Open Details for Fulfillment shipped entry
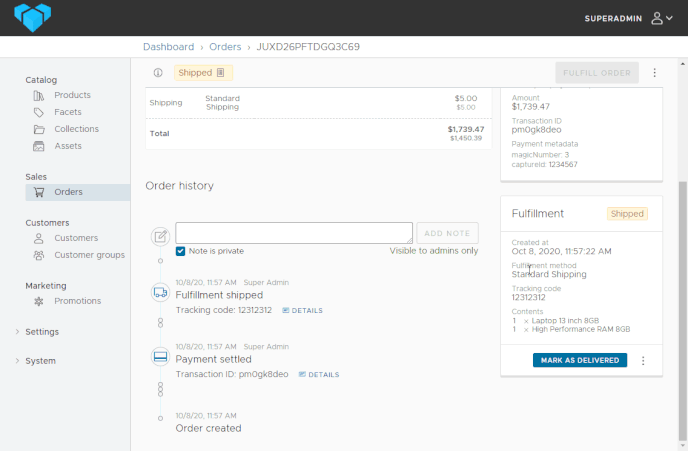This screenshot has height=451, width=688. coord(303,311)
